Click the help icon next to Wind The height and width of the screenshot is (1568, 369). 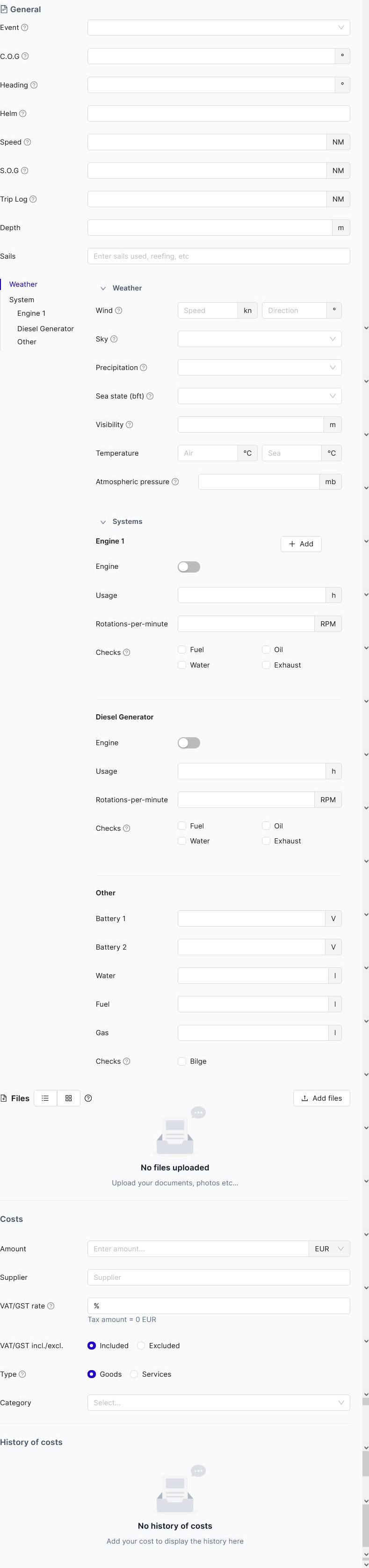(x=119, y=311)
